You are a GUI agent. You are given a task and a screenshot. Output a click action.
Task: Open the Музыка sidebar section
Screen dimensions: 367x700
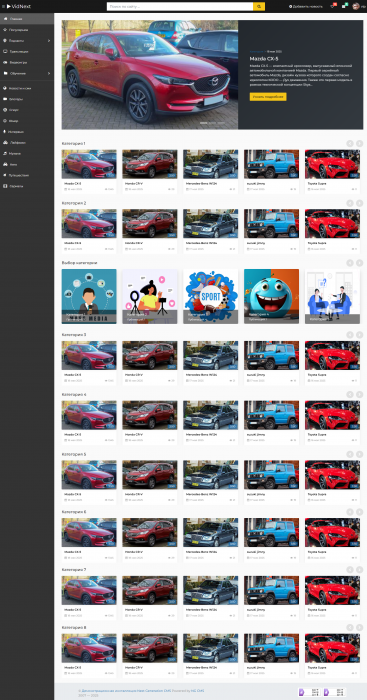[x=27, y=153]
